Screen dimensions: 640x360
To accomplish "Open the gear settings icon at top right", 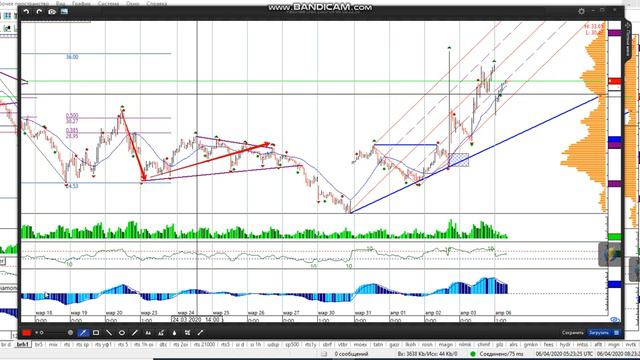I will pos(581,11).
